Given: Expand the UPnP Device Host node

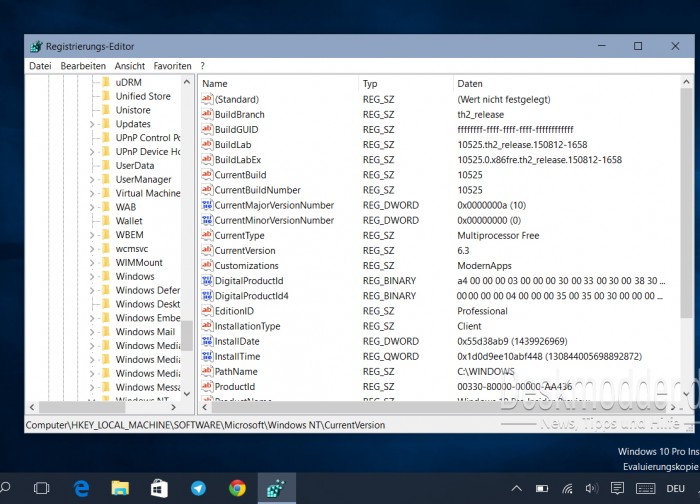Looking at the screenshot, I should point(92,152).
